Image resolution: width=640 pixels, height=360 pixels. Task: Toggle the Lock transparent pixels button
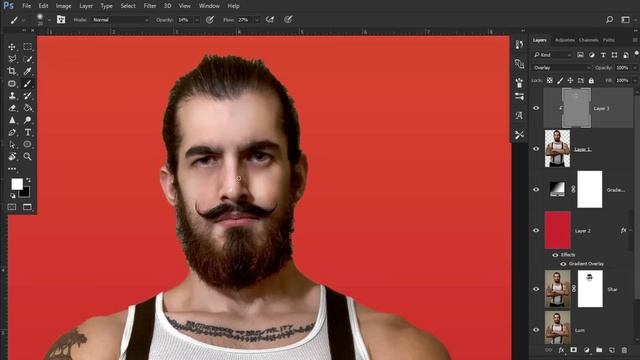(x=550, y=80)
